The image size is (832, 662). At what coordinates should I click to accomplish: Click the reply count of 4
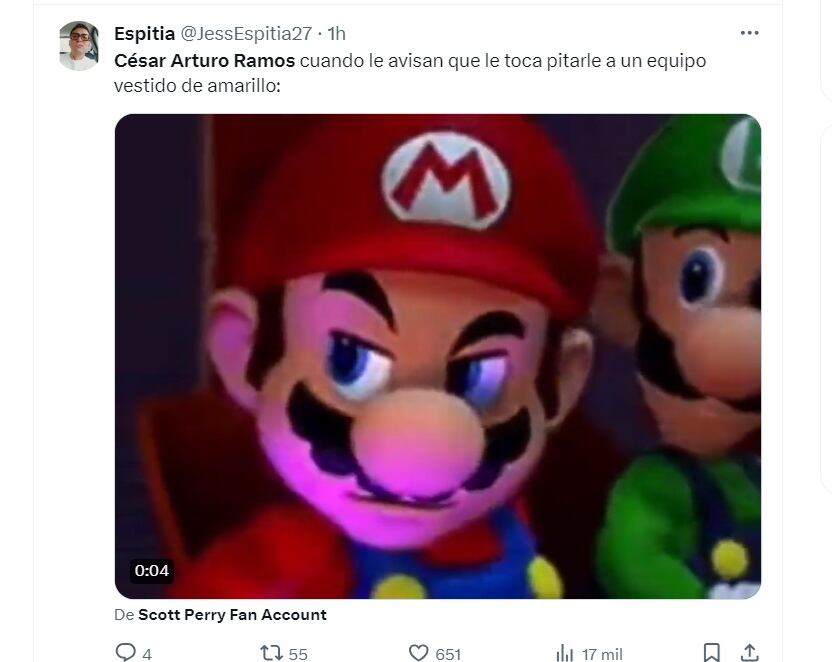(147, 654)
